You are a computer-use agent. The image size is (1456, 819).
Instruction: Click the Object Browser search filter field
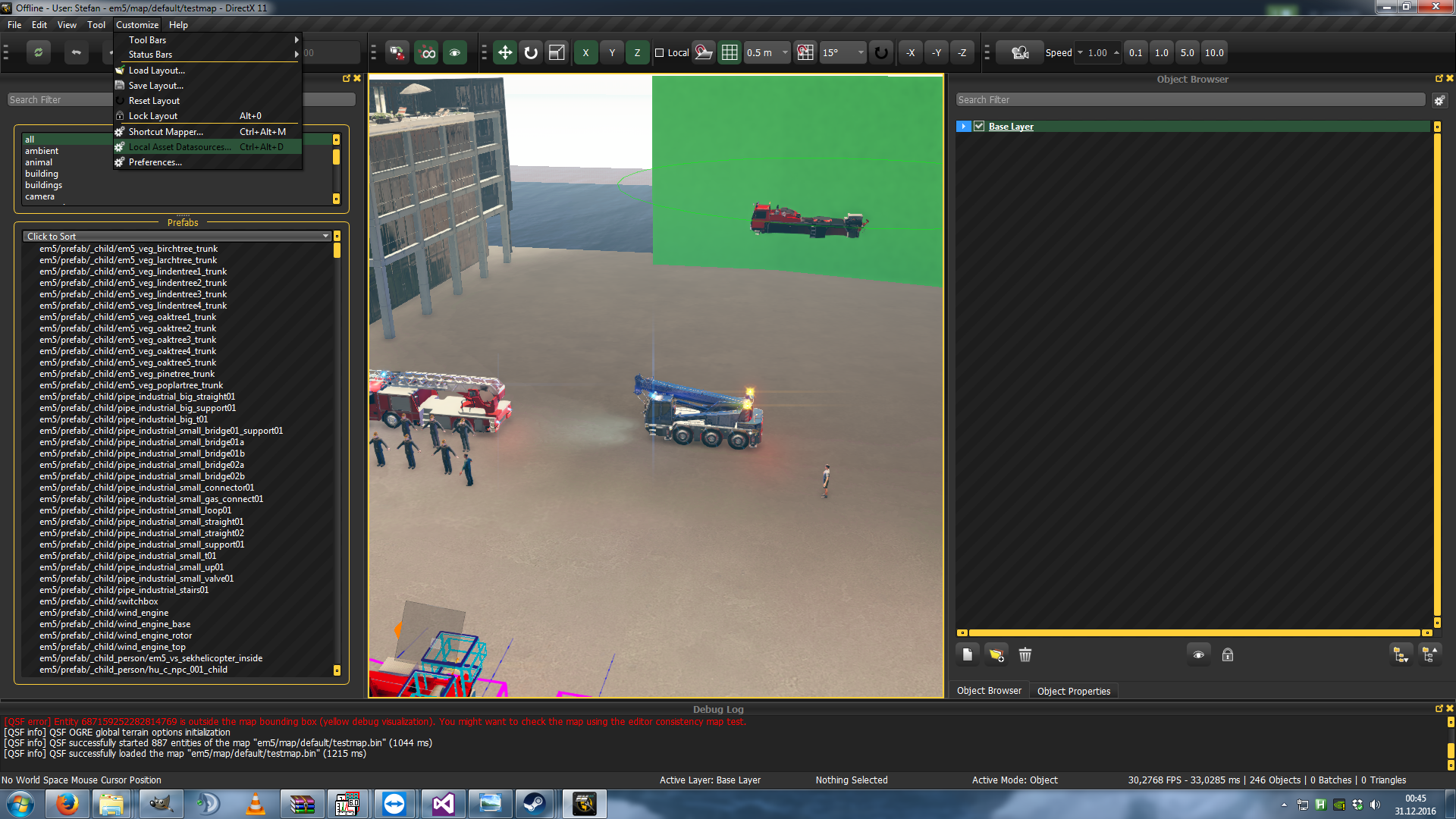1191,100
